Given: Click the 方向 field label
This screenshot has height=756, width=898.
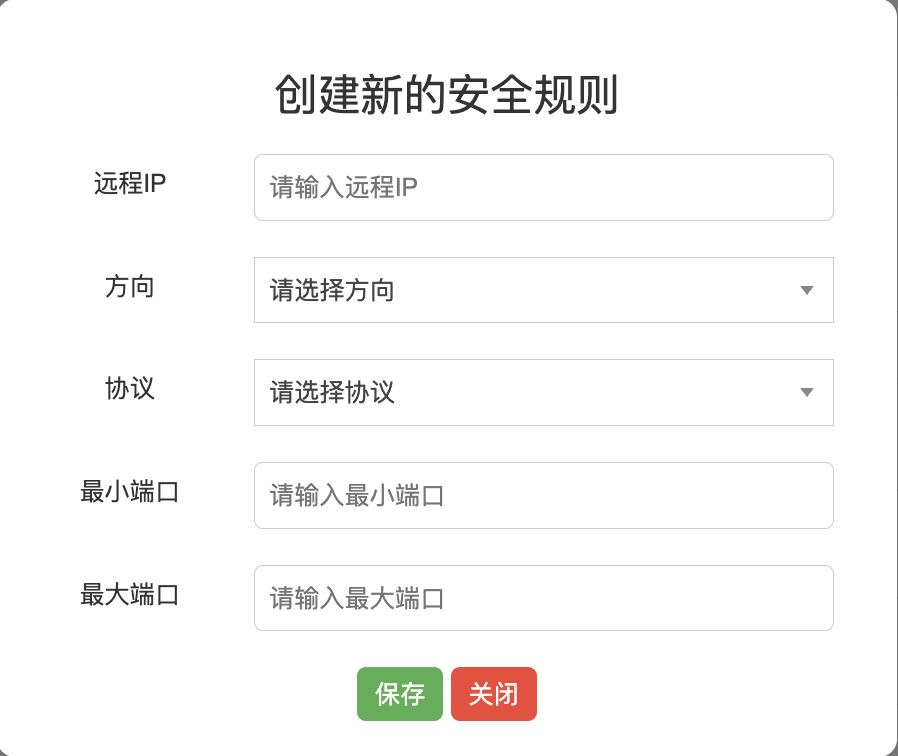Looking at the screenshot, I should tap(130, 287).
